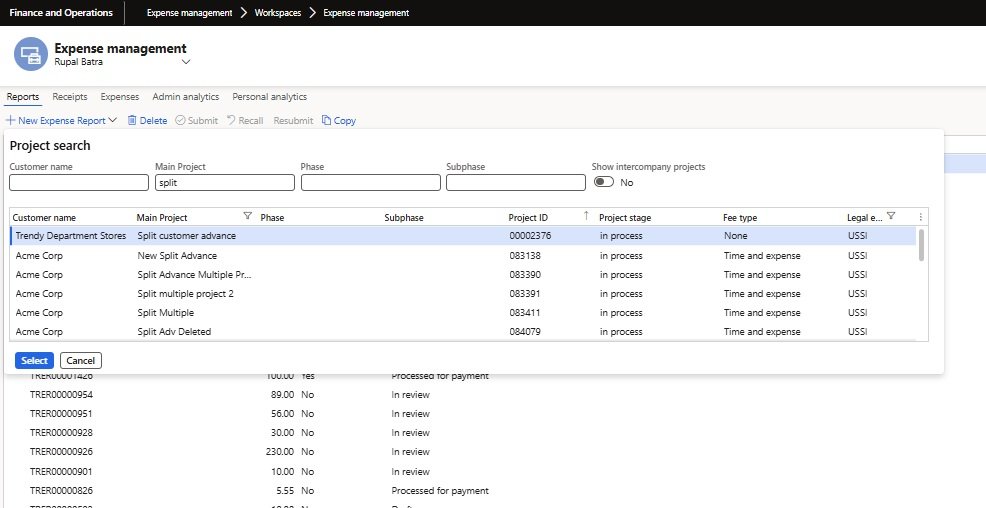986x508 pixels.
Task: Click the Project ID sort arrow icon
Action: point(586,216)
